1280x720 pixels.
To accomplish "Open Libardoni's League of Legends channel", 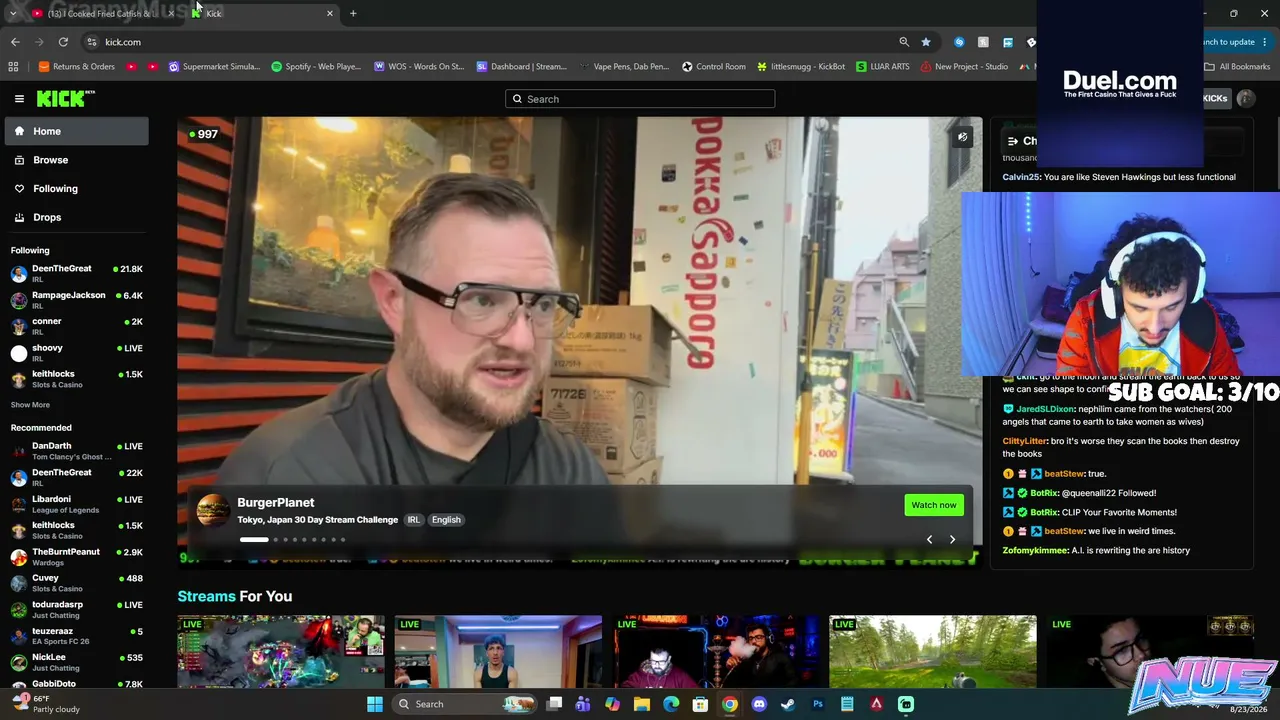I will pyautogui.click(x=77, y=504).
